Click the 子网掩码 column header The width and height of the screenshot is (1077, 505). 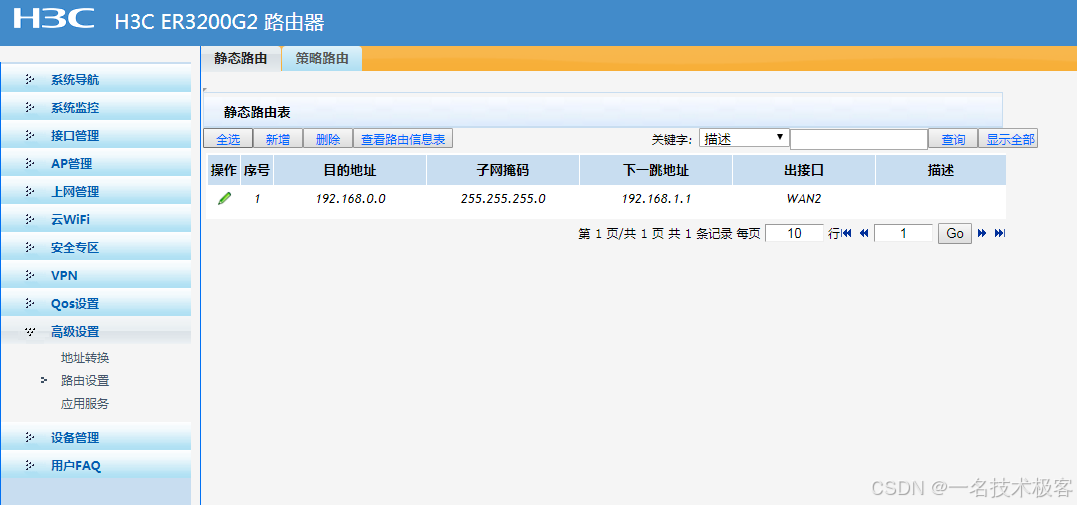tap(503, 170)
